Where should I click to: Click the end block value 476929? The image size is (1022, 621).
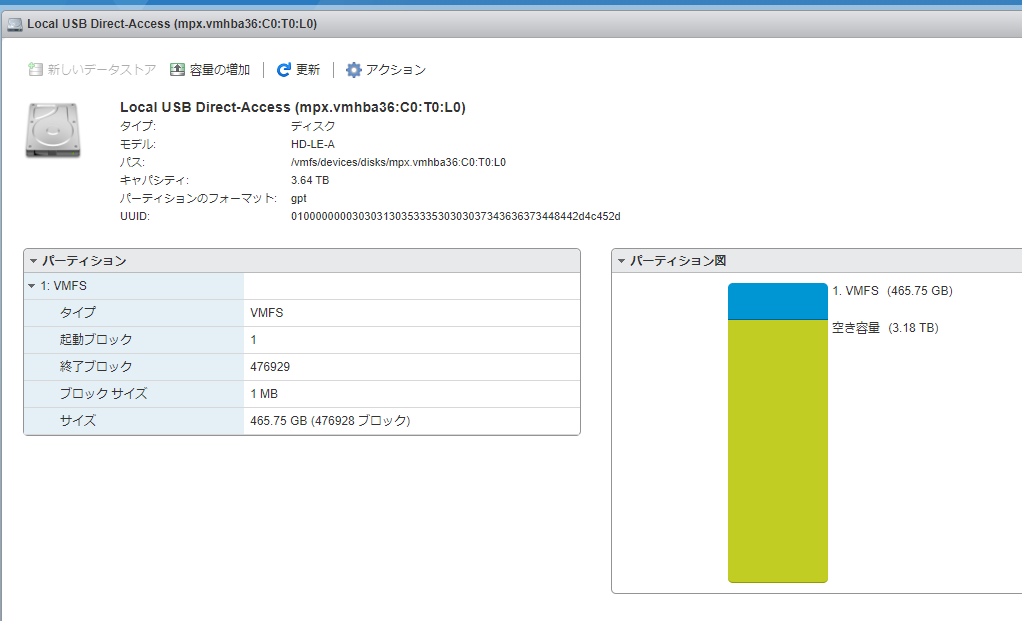[270, 367]
